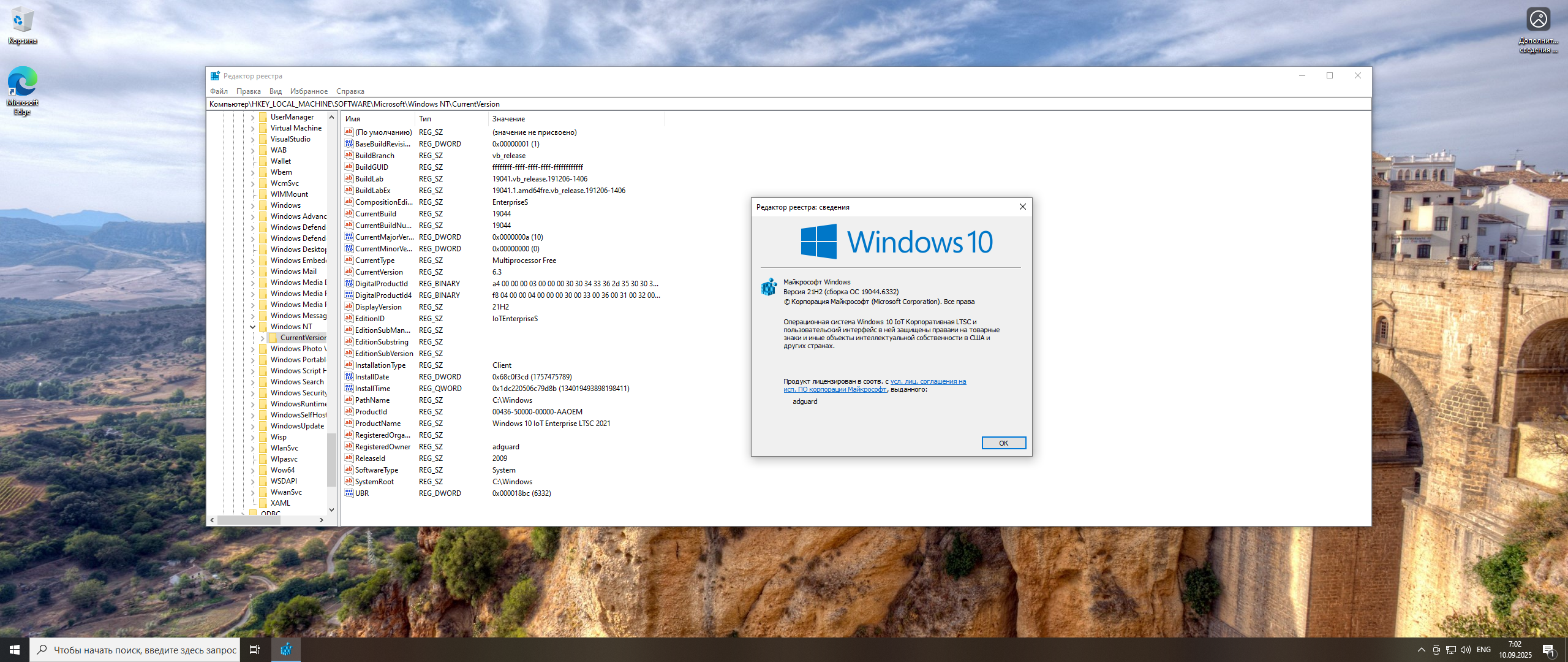Click the tree vertical scrollbar up arrow
Screen dimensions: 1568x662
coord(331,117)
